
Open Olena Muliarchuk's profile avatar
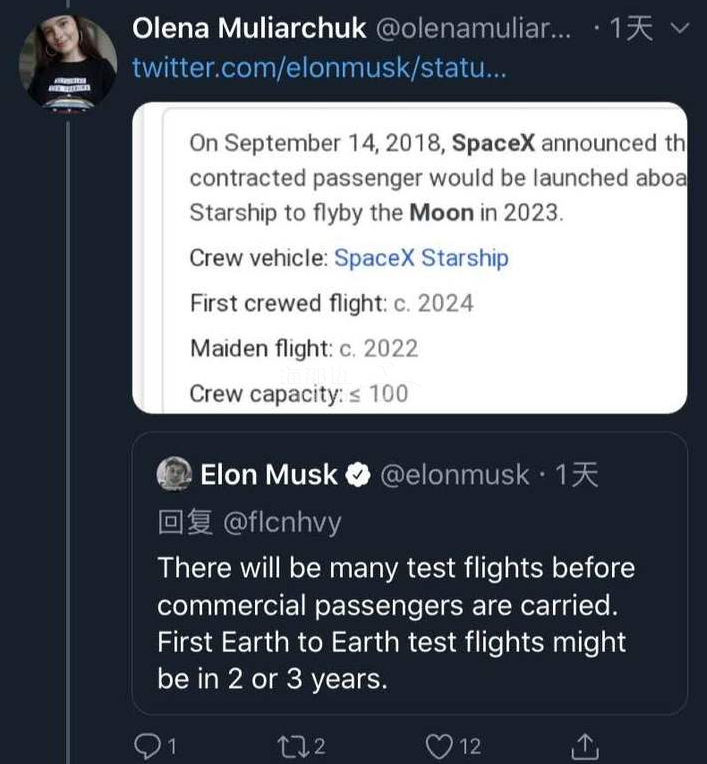[68, 62]
